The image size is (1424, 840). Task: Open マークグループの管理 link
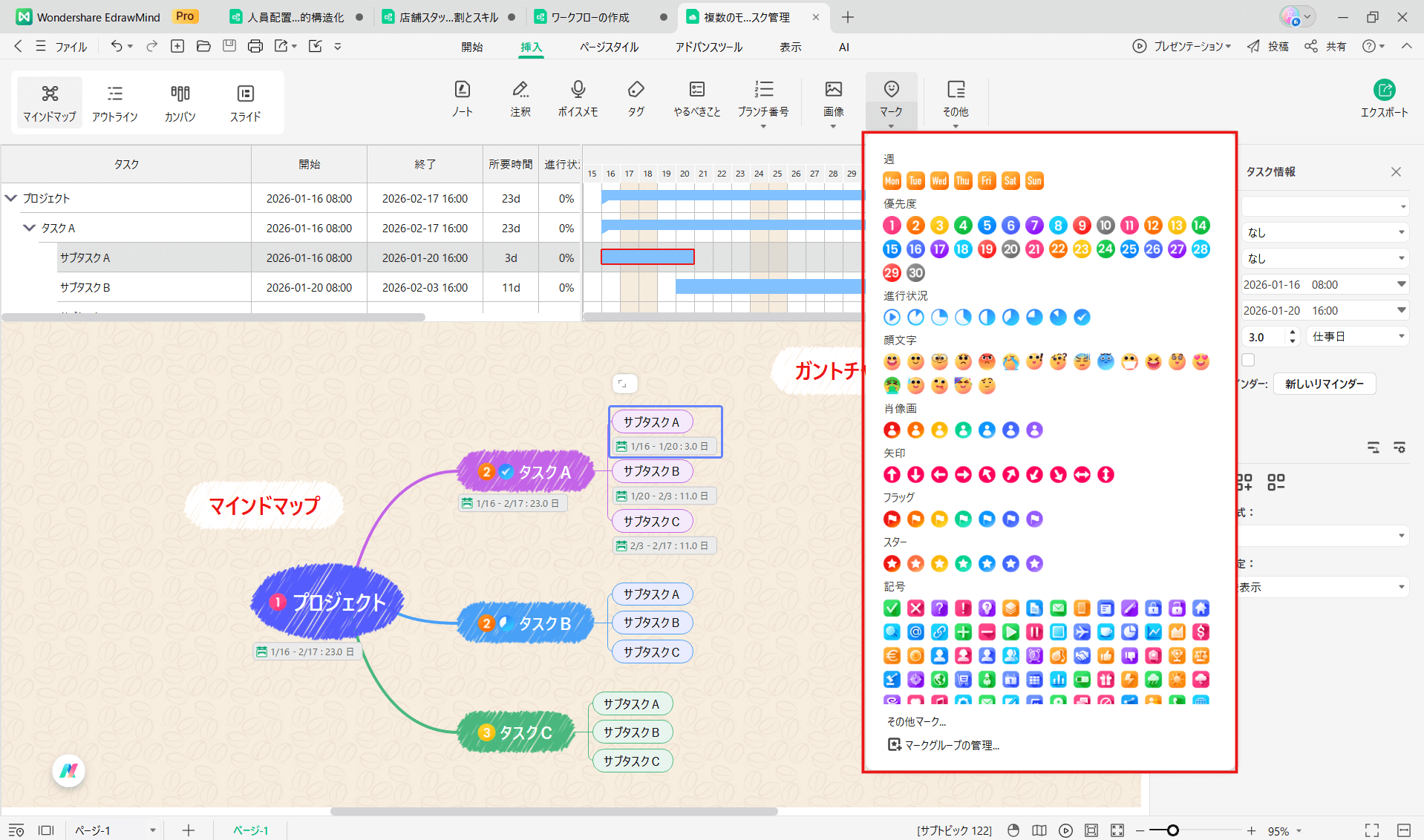pos(951,745)
